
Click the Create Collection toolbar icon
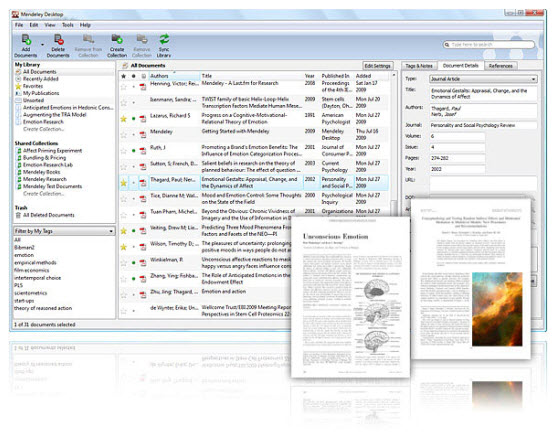(117, 39)
